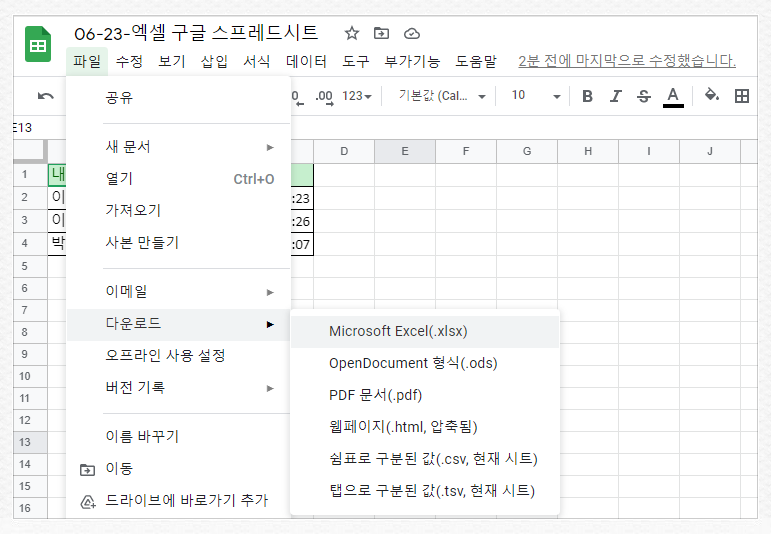Click the move-to-folder icon beside the title

coord(381,33)
